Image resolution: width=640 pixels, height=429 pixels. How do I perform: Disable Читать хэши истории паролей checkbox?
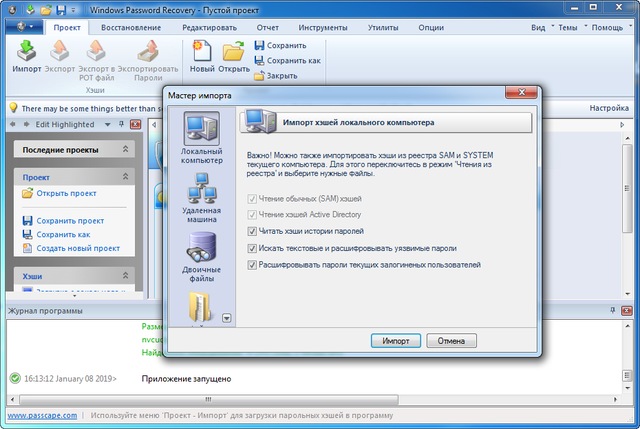coord(251,230)
